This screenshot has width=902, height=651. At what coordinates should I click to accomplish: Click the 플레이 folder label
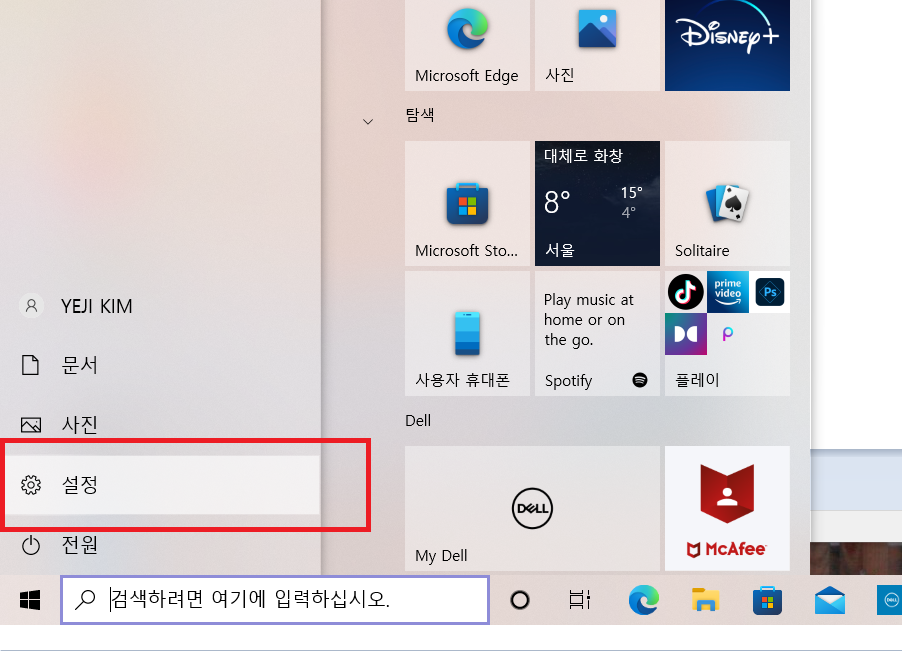pyautogui.click(x=697, y=380)
